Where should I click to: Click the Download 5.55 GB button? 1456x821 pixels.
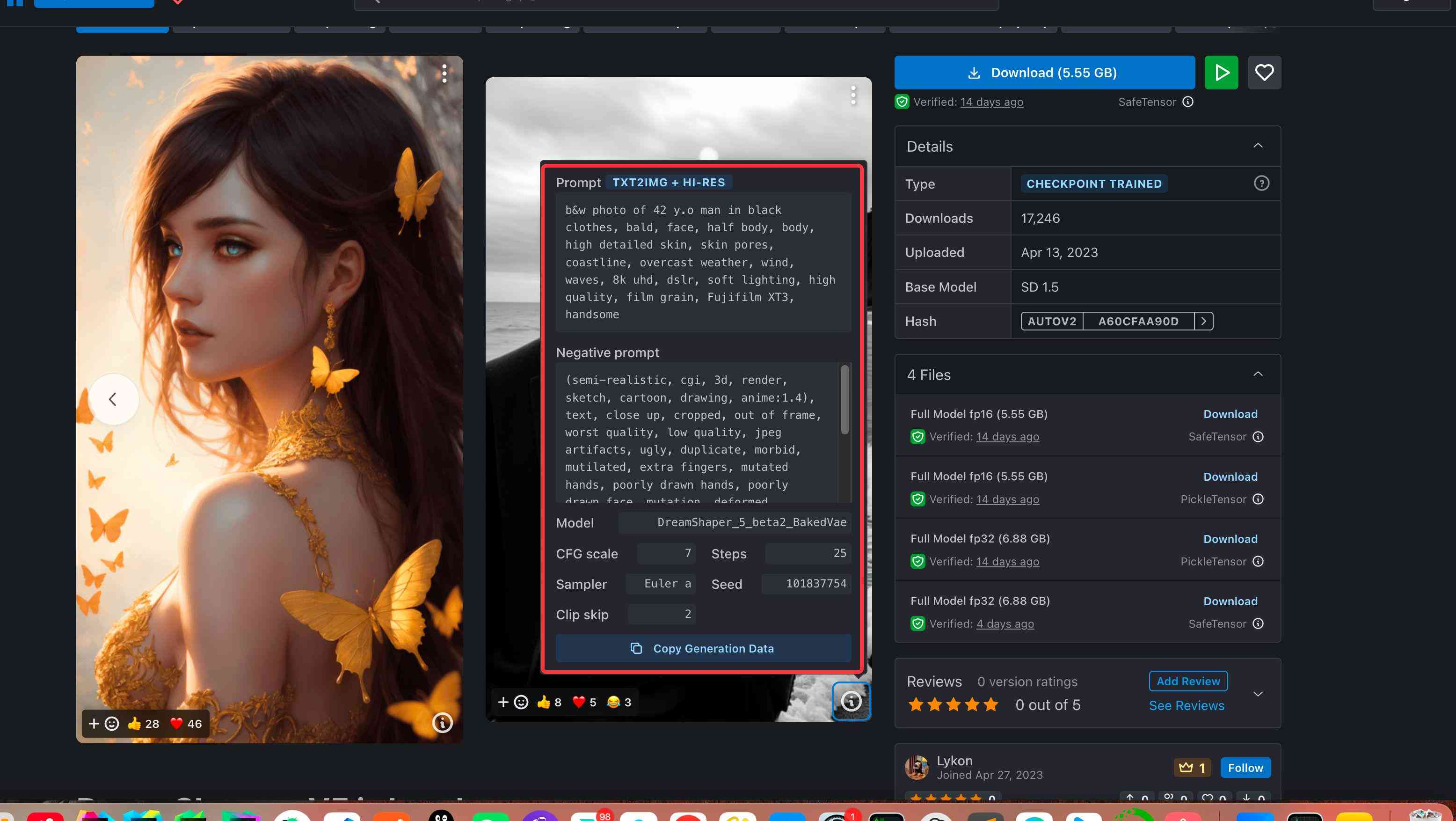click(x=1044, y=72)
